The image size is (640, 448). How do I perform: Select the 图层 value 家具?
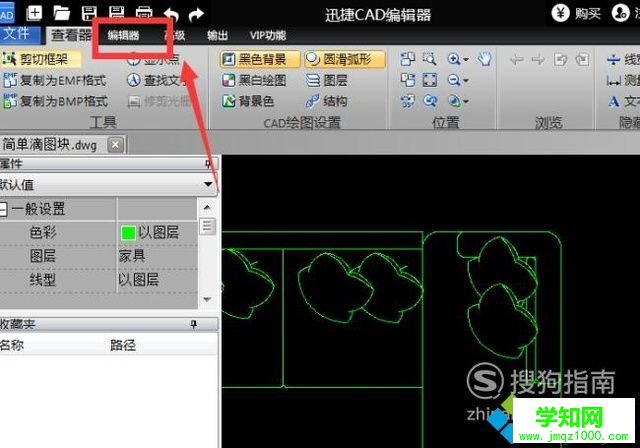pos(132,256)
